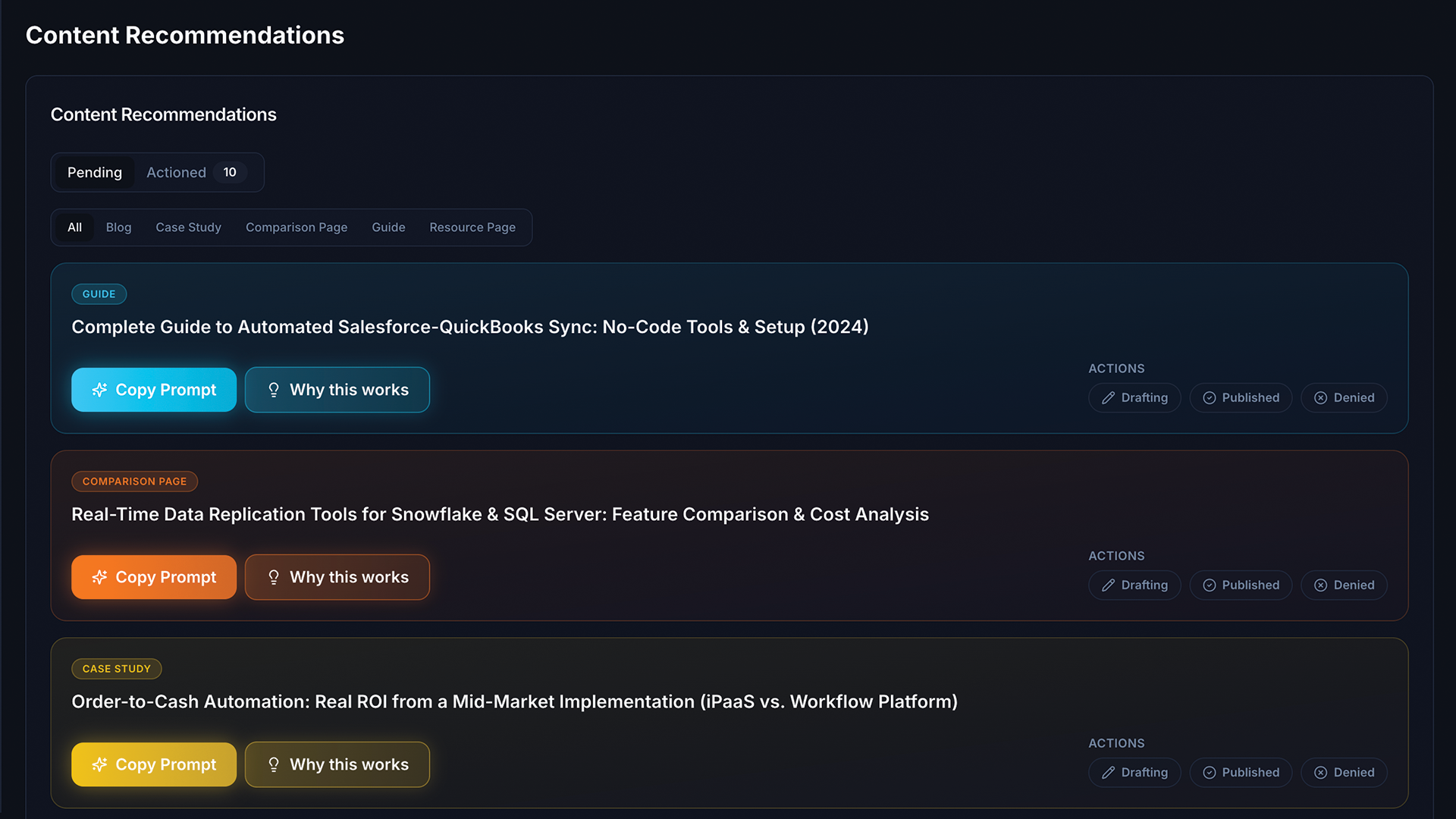1456x819 pixels.
Task: Filter recommendations by Comparison Page
Action: coord(297,227)
